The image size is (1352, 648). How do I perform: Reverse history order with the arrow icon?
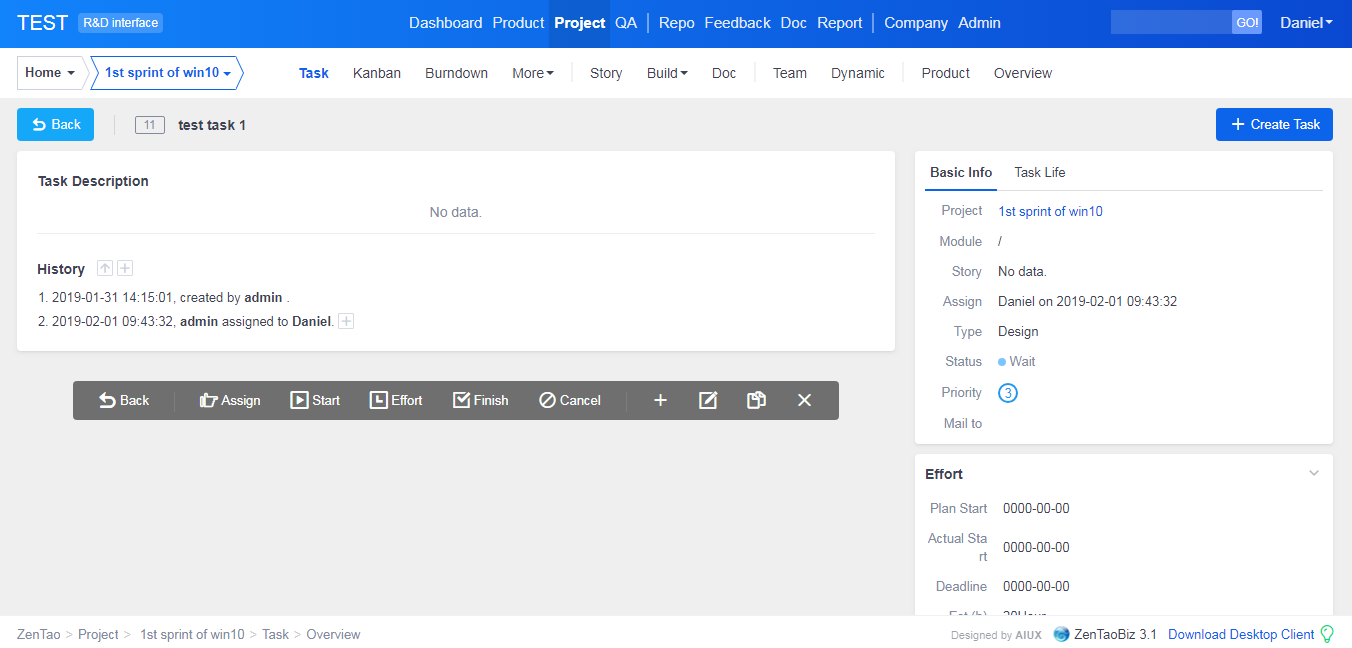(105, 268)
